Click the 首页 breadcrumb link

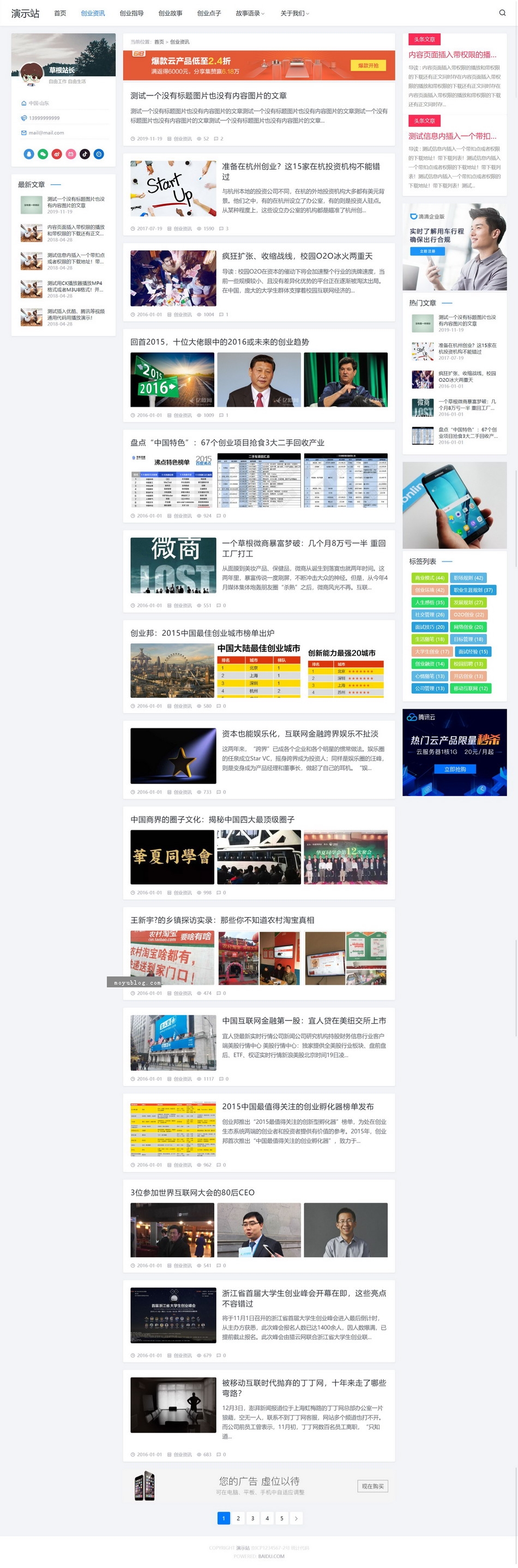159,42
